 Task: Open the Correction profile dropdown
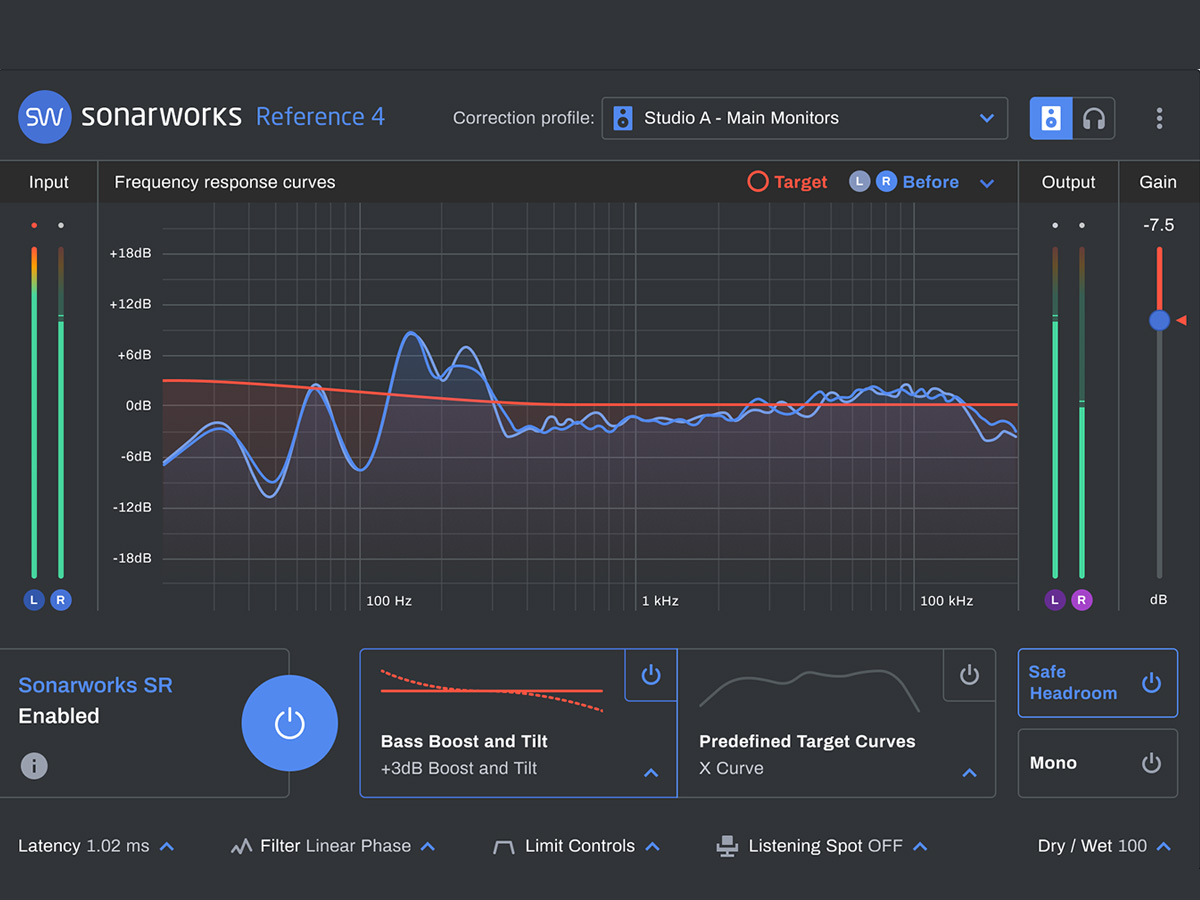[805, 118]
